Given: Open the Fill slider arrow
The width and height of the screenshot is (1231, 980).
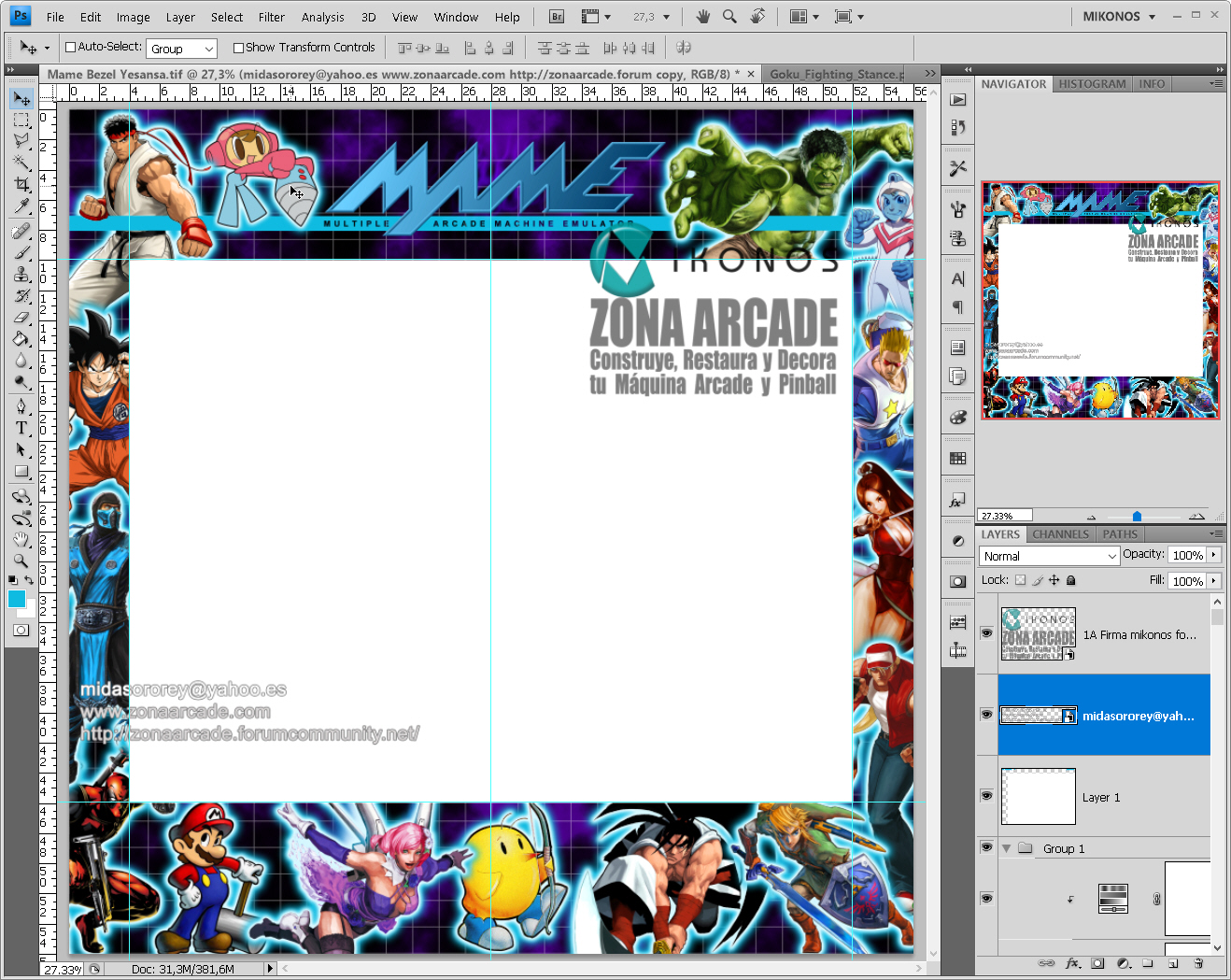Looking at the screenshot, I should pos(1213,581).
